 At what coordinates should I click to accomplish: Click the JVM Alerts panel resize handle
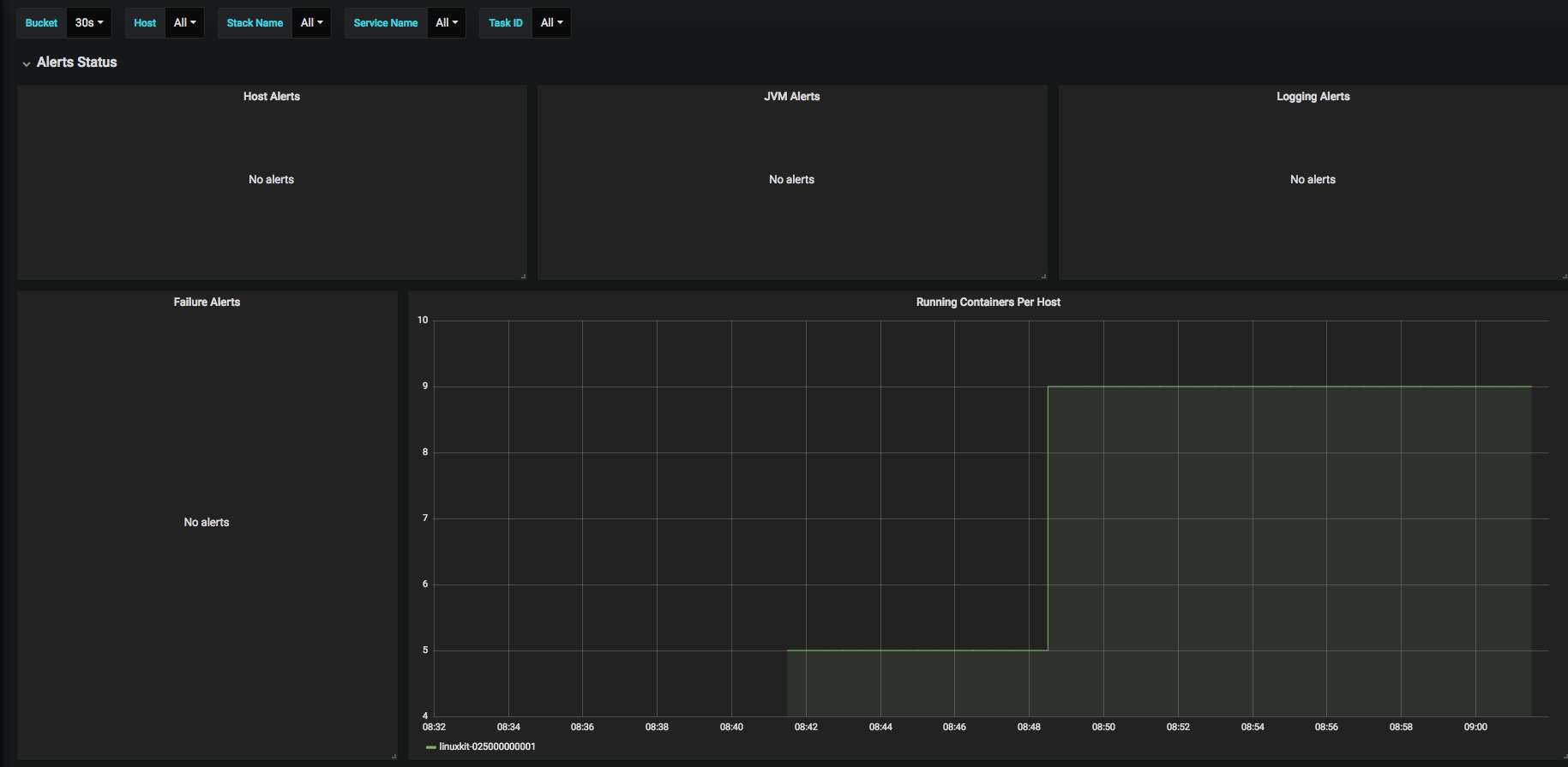point(1043,276)
